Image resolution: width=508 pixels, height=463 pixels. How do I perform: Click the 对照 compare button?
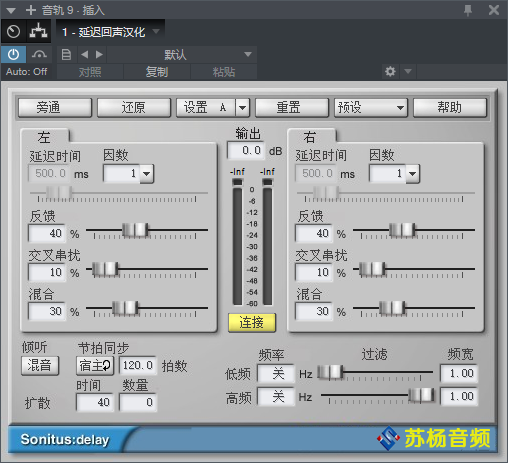(x=90, y=72)
